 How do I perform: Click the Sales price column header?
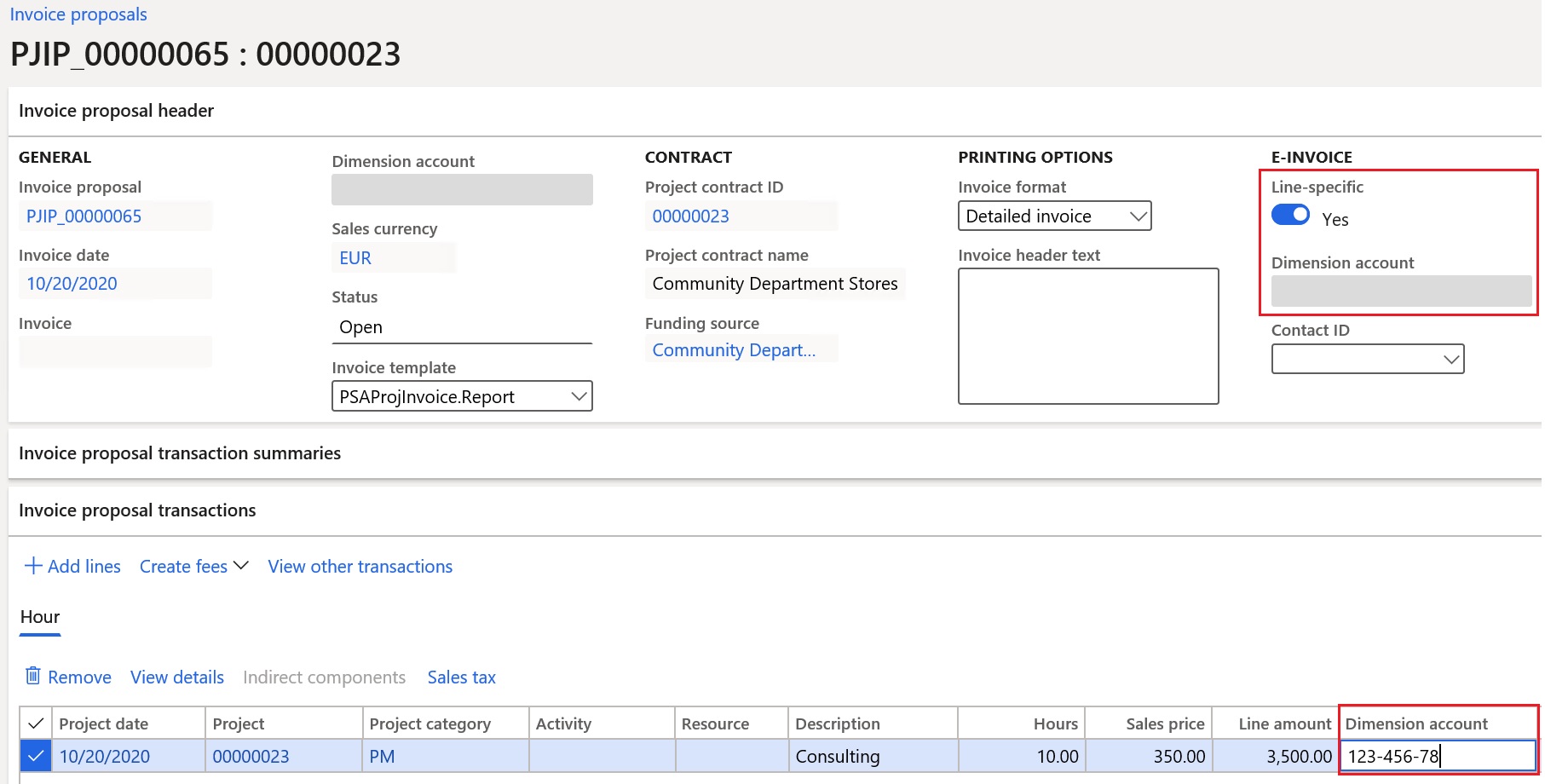(x=1149, y=723)
